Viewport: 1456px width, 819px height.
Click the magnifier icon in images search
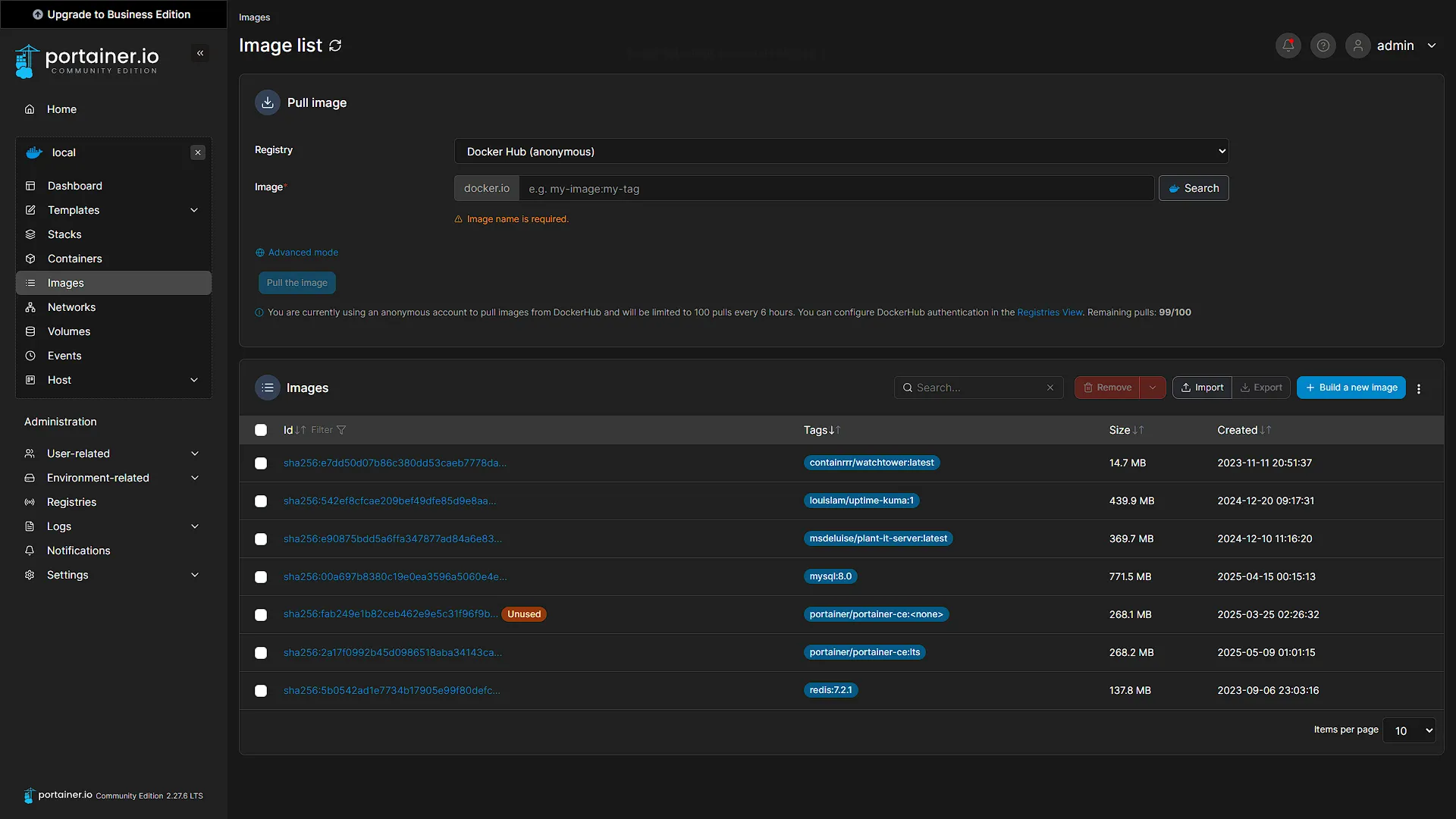tap(908, 388)
